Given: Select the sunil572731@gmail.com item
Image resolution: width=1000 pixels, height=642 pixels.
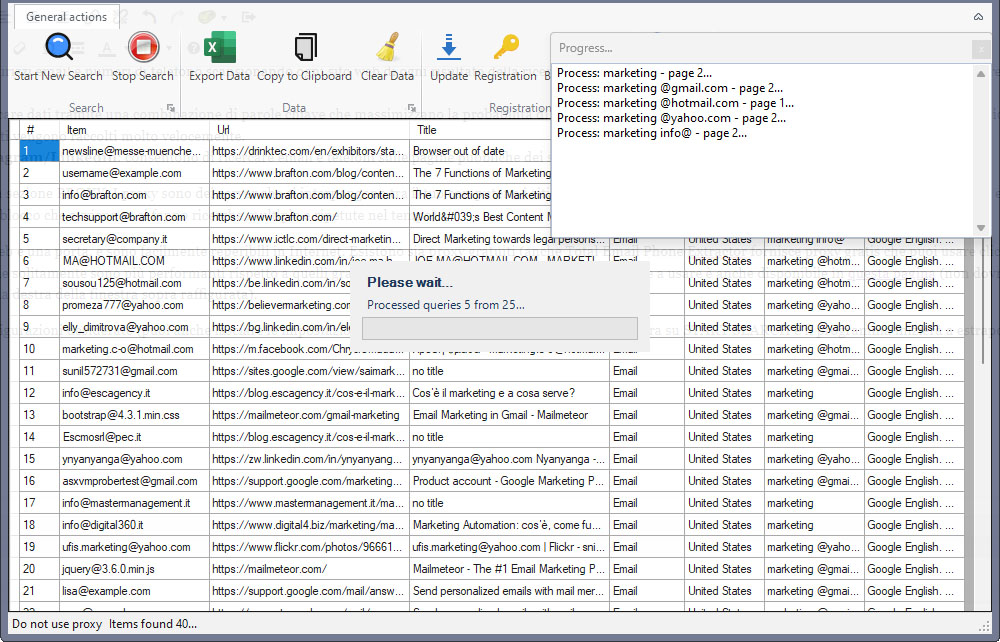Looking at the screenshot, I should pyautogui.click(x=135, y=371).
